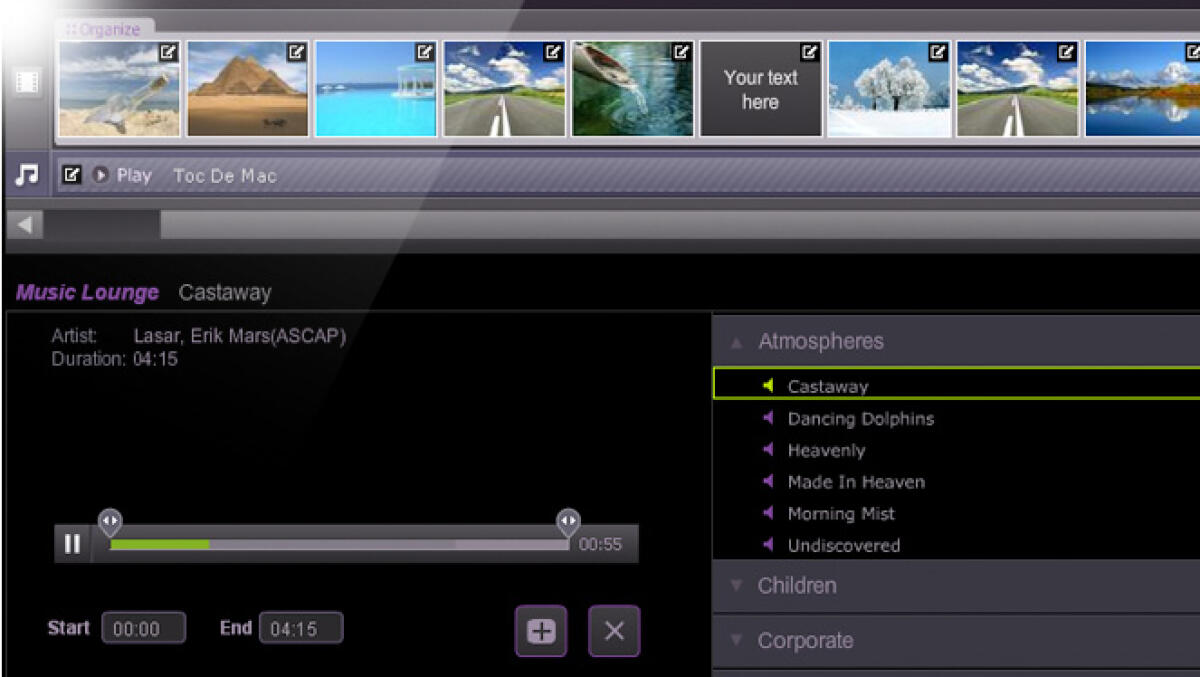Select the mountain lake reflection thumbnail

coord(1142,89)
